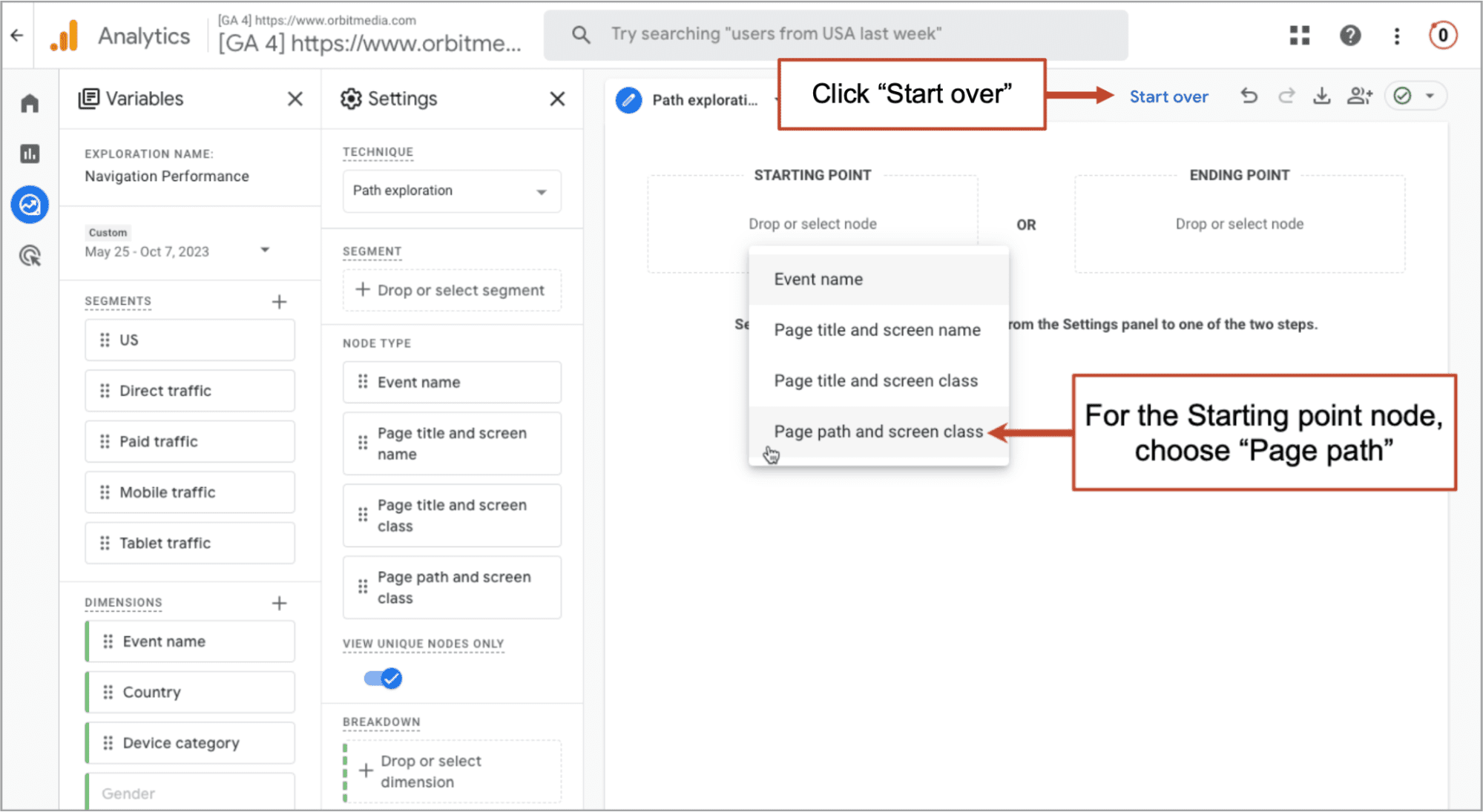Viewport: 1483px width, 812px height.
Task: Click the Ending Point drop node area
Action: [x=1239, y=224]
